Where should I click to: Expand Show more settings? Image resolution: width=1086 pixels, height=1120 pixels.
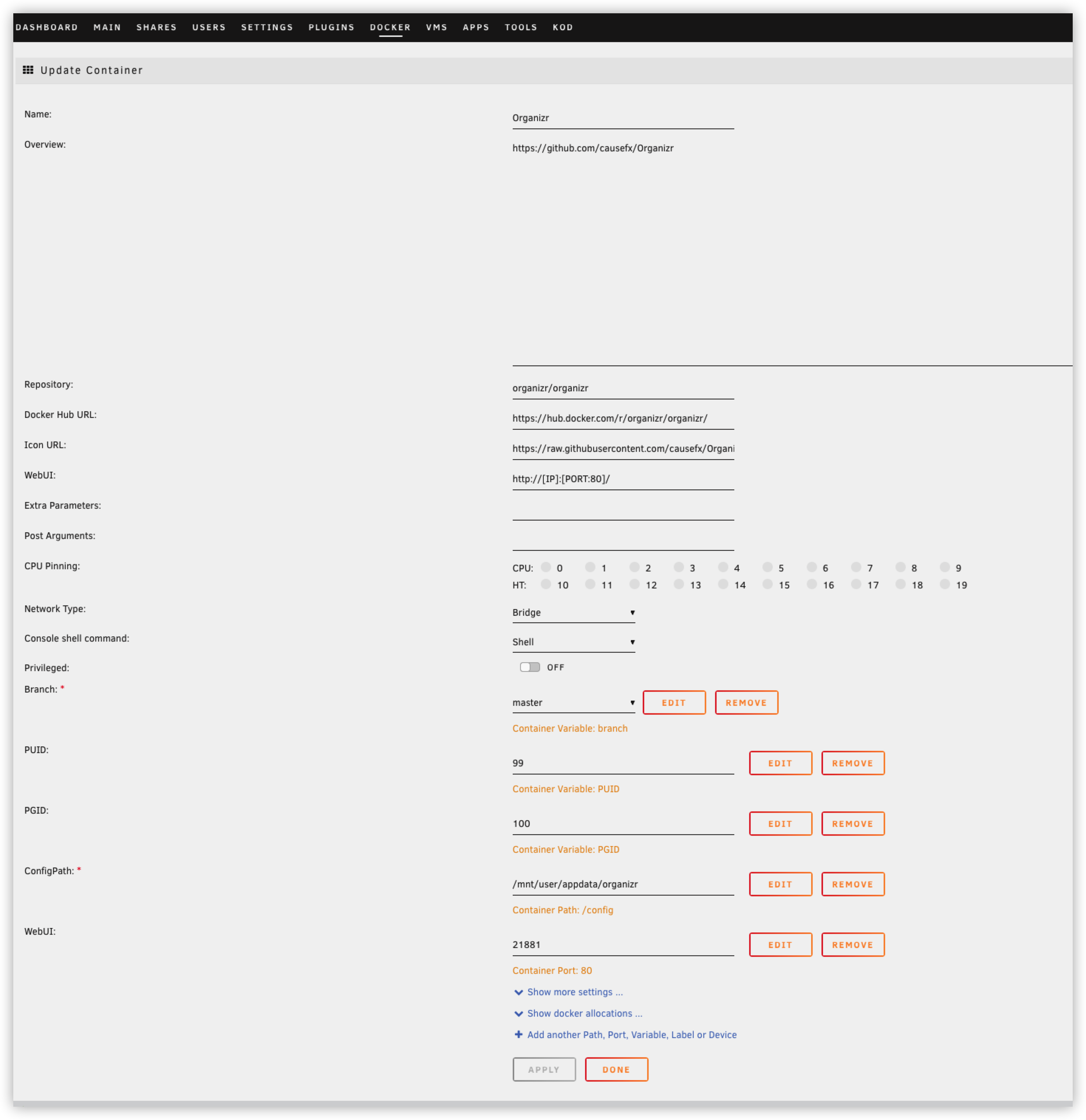pos(574,992)
